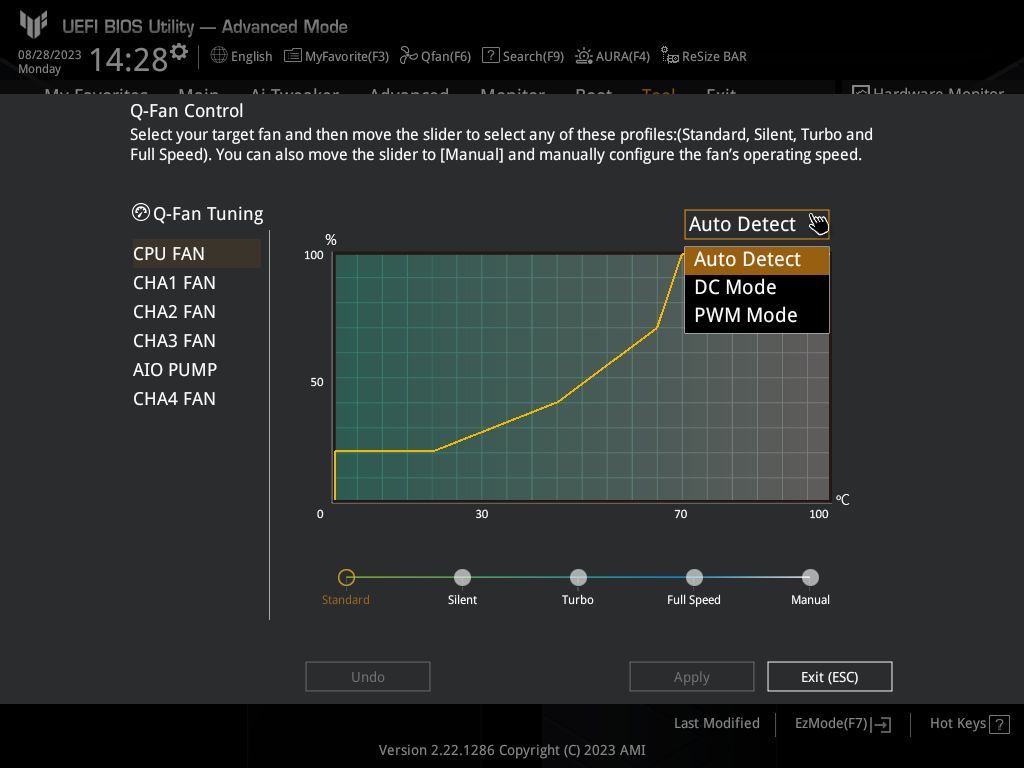
Task: Click the 14:28 clock display
Action: 128,59
